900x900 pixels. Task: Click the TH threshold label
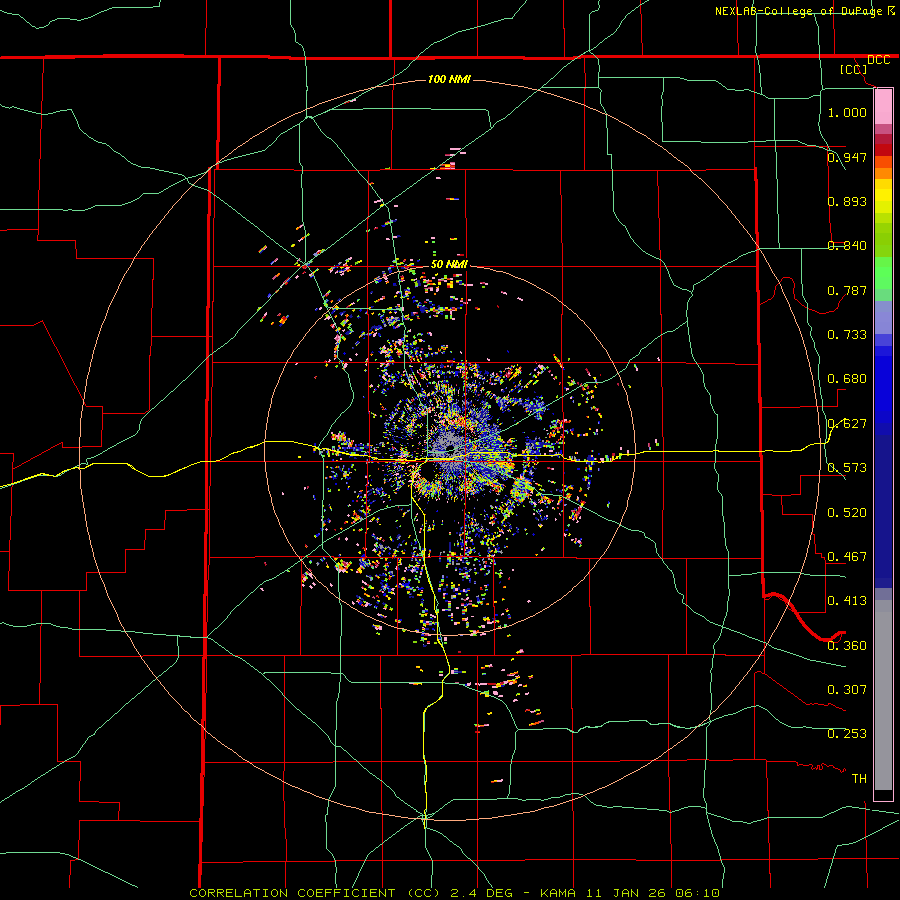(859, 778)
